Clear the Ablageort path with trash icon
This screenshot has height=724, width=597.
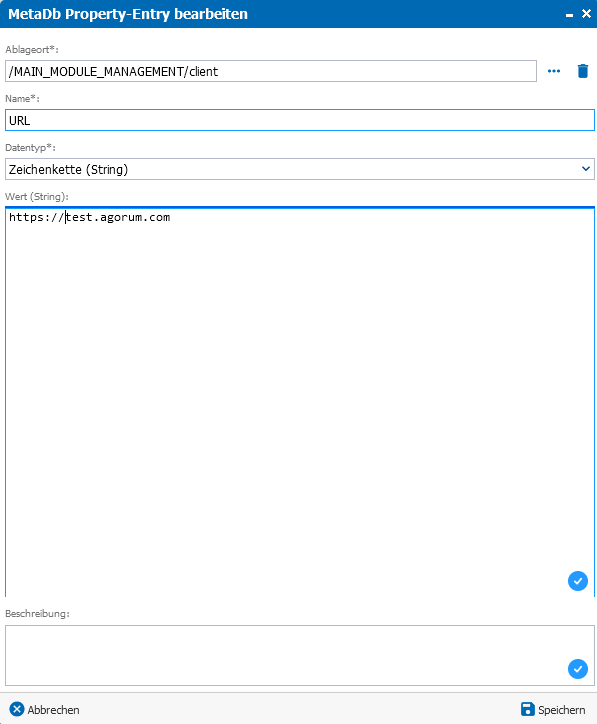tap(583, 71)
